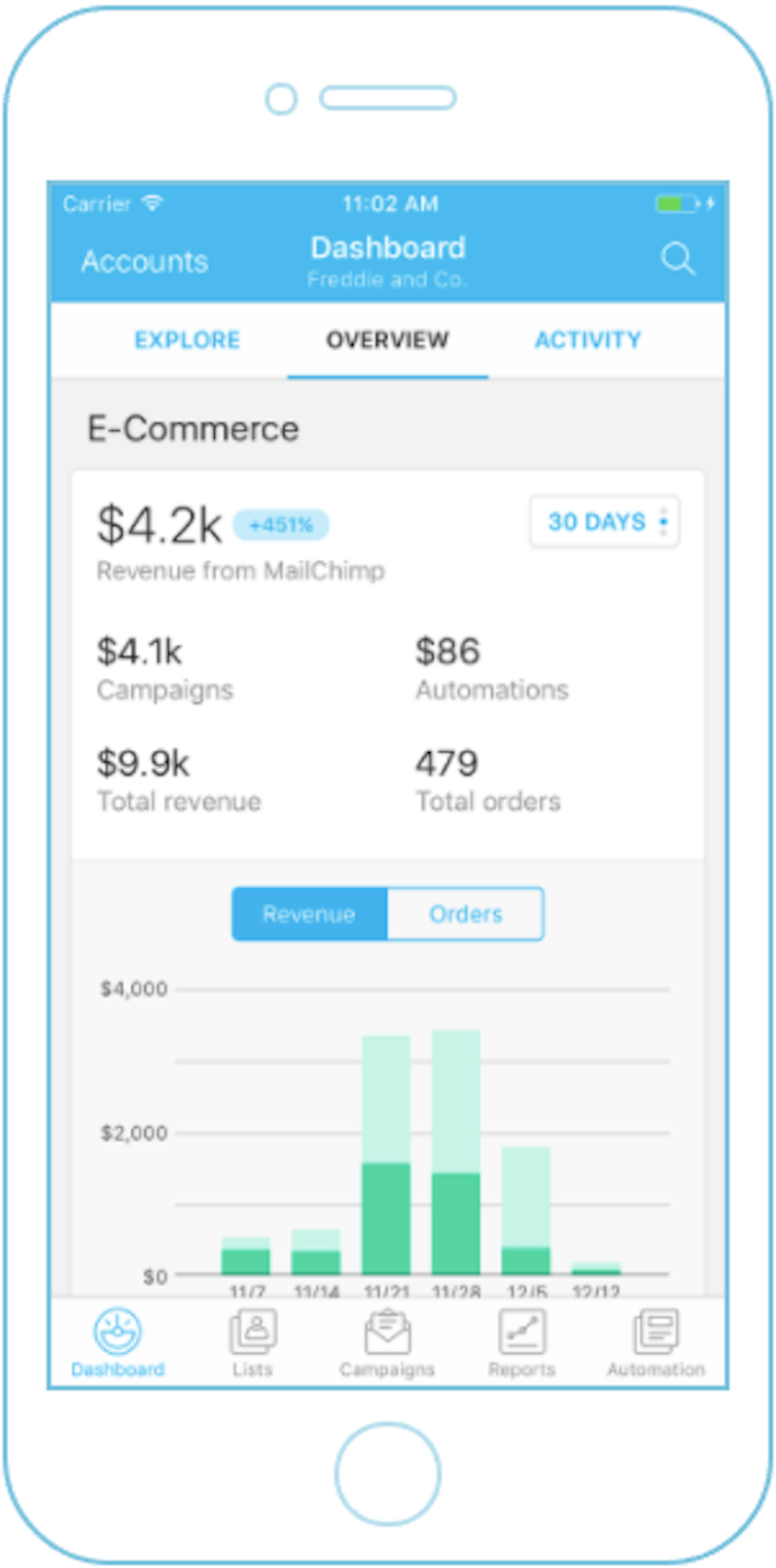Toggle the +451% growth badge

(x=281, y=524)
